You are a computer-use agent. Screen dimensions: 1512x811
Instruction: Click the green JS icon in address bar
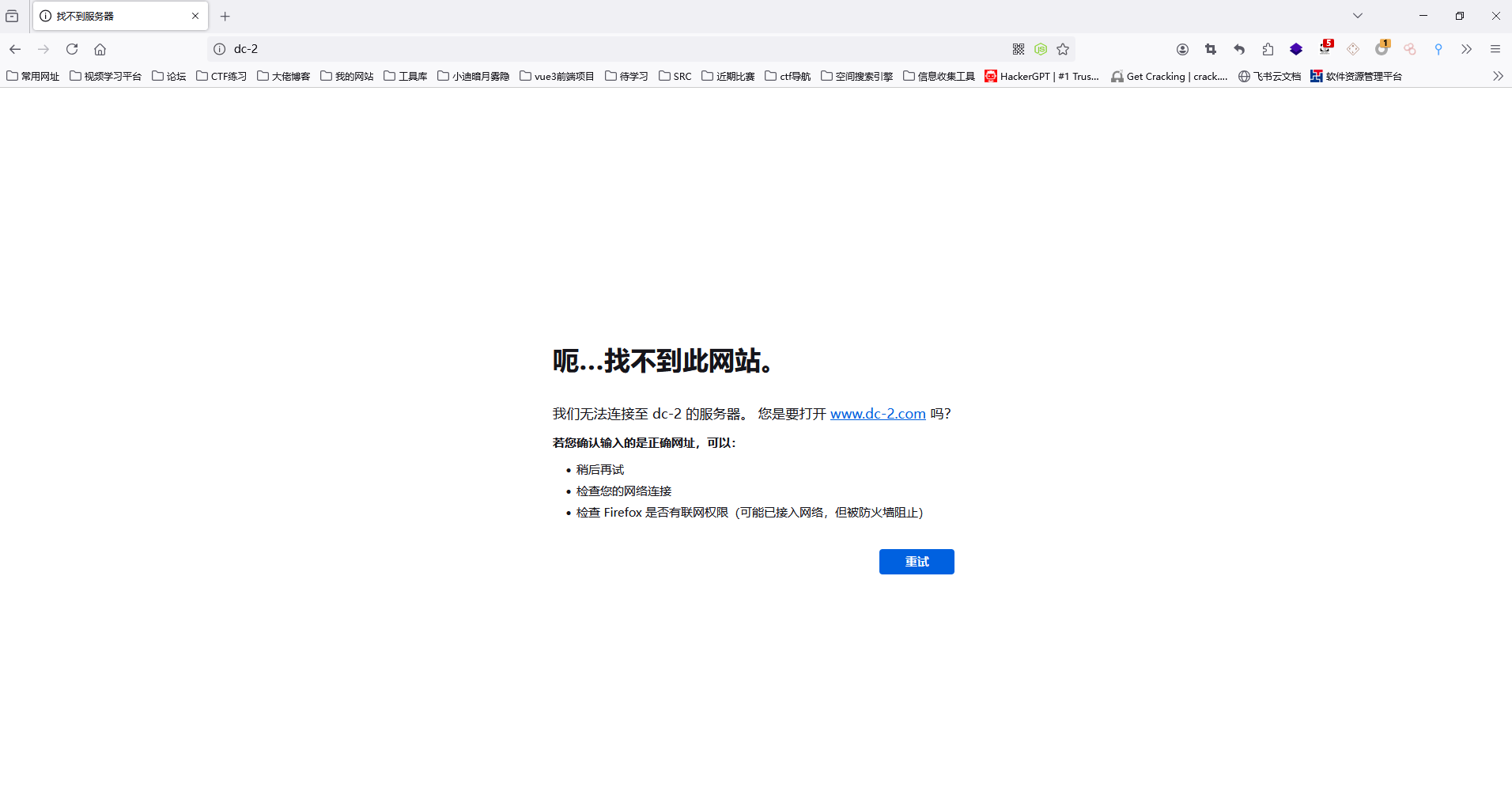(1041, 49)
